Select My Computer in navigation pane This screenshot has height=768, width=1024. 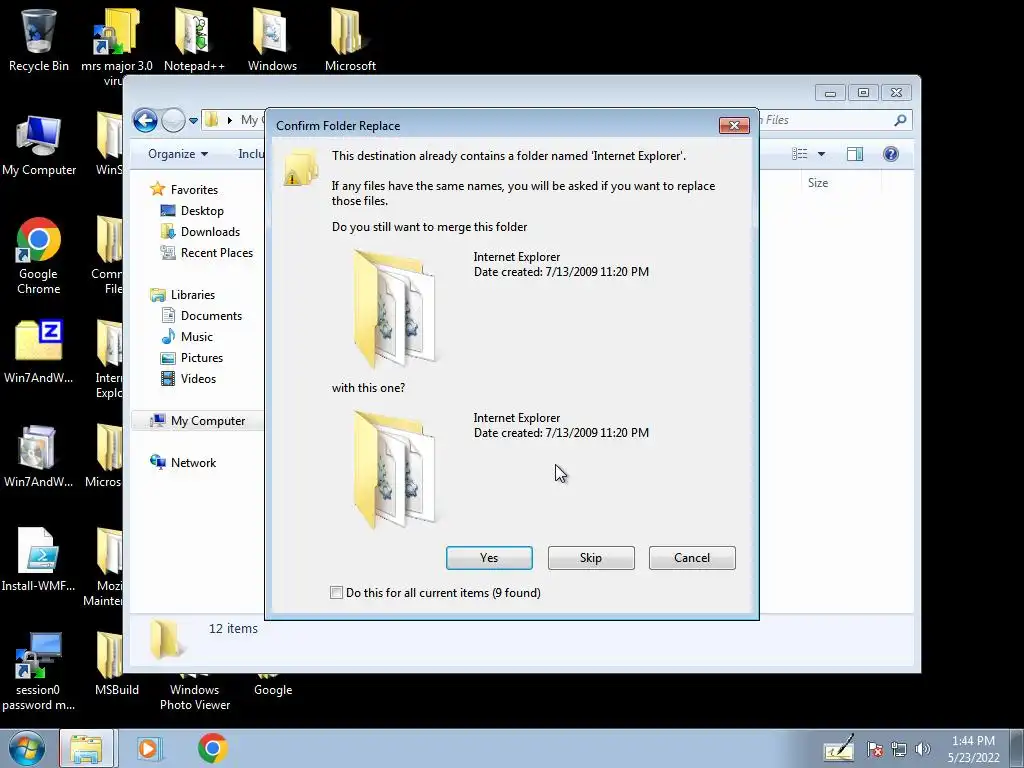click(x=208, y=421)
